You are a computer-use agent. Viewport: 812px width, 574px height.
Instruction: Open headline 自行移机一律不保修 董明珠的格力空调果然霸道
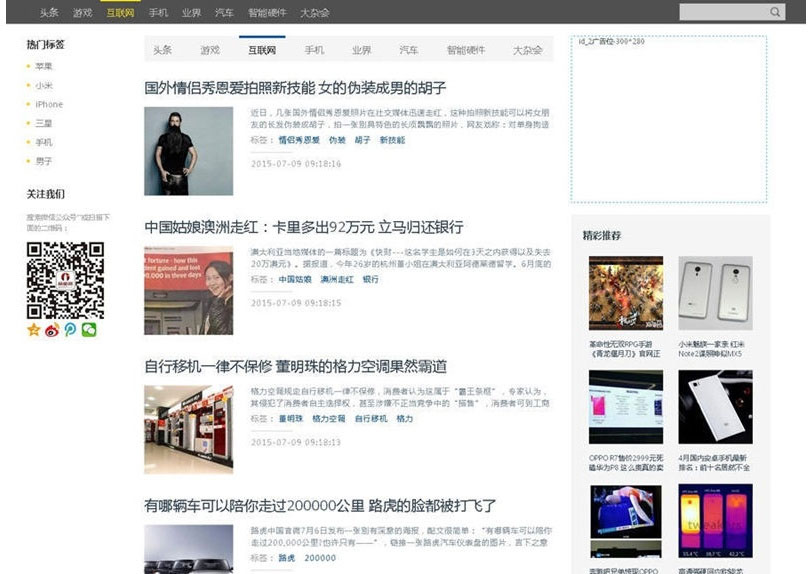(295, 367)
